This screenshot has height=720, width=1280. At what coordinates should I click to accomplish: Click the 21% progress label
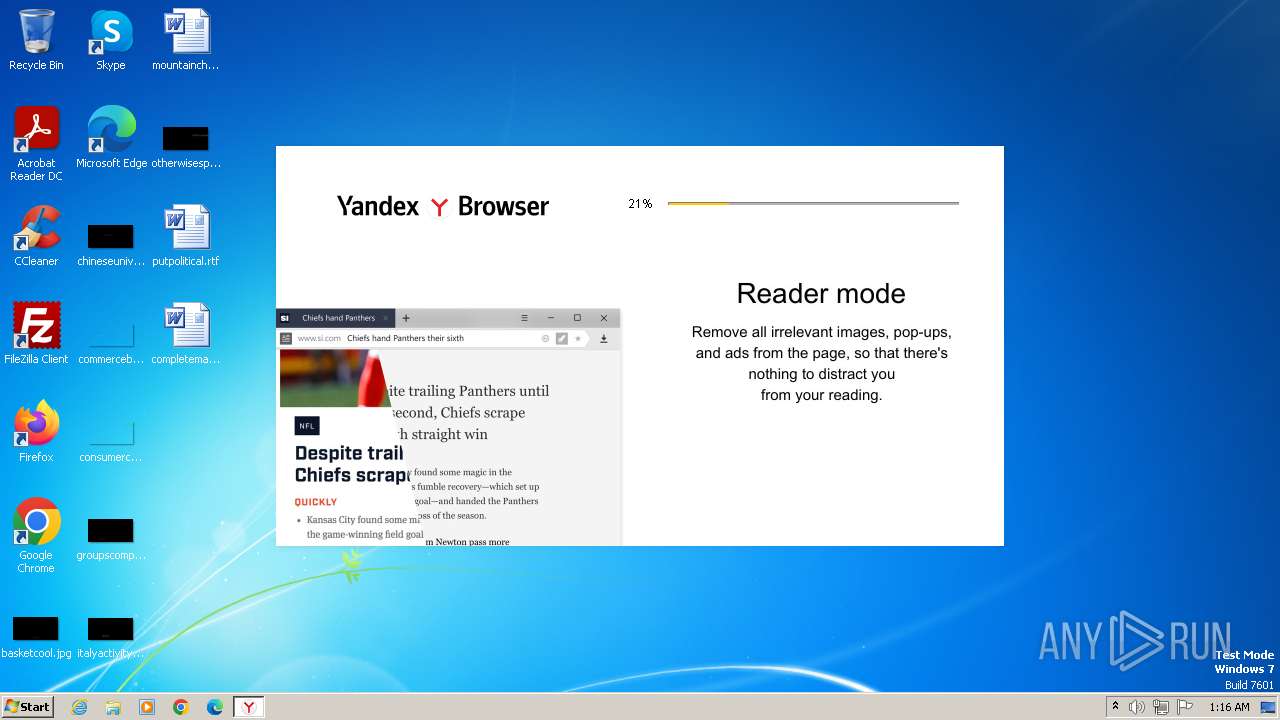coord(640,204)
